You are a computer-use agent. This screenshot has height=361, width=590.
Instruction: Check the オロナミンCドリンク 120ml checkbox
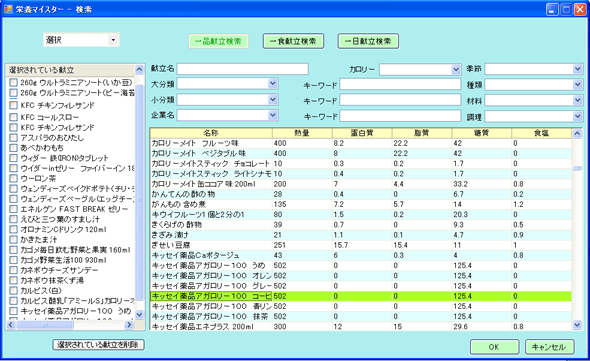click(x=14, y=229)
